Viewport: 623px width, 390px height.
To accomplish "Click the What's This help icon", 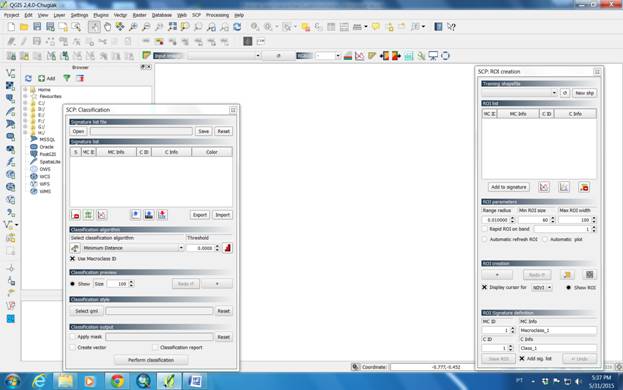I will (x=451, y=27).
